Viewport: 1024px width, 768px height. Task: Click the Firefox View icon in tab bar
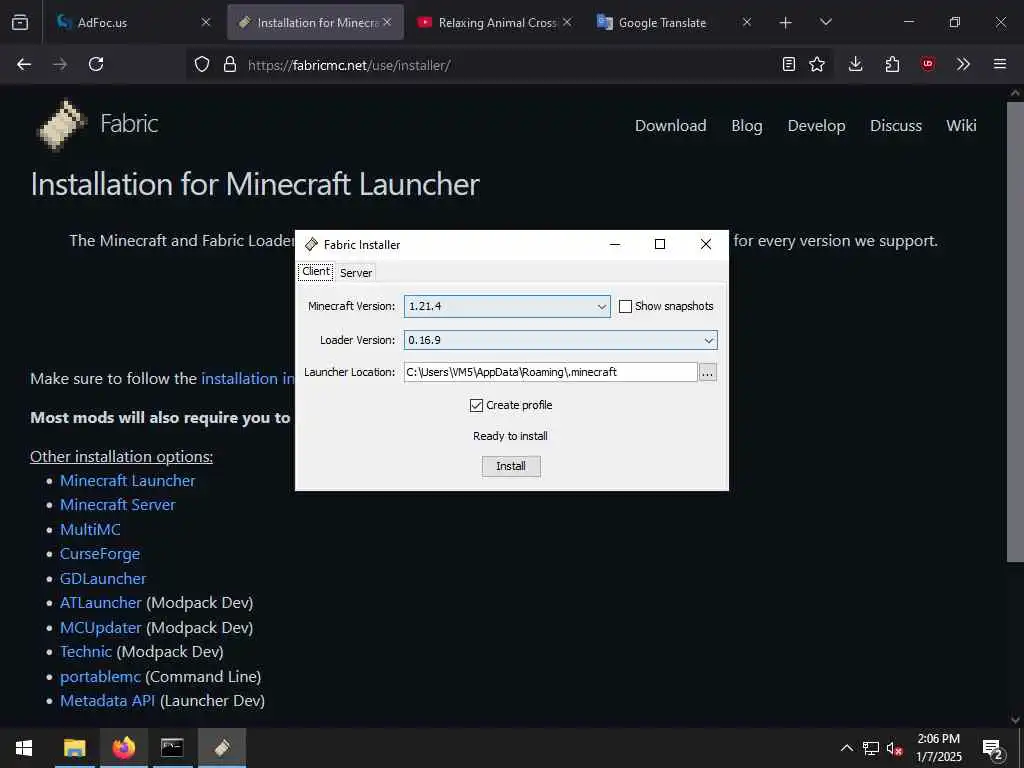pos(20,22)
